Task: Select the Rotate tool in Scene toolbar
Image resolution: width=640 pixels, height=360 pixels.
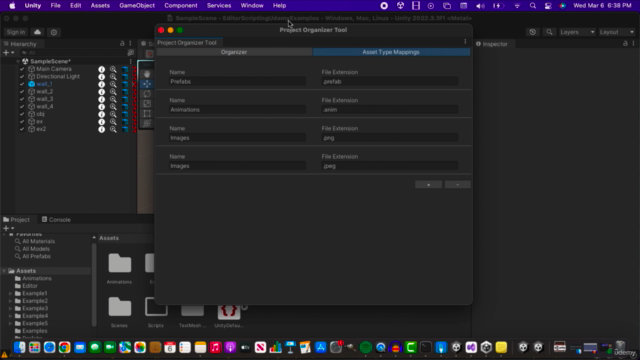Action: pos(147,94)
